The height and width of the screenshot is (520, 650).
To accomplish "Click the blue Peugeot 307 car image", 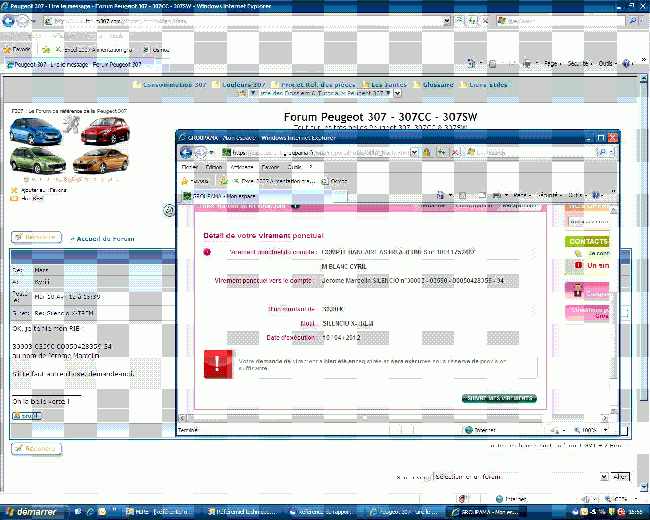I will point(36,131).
